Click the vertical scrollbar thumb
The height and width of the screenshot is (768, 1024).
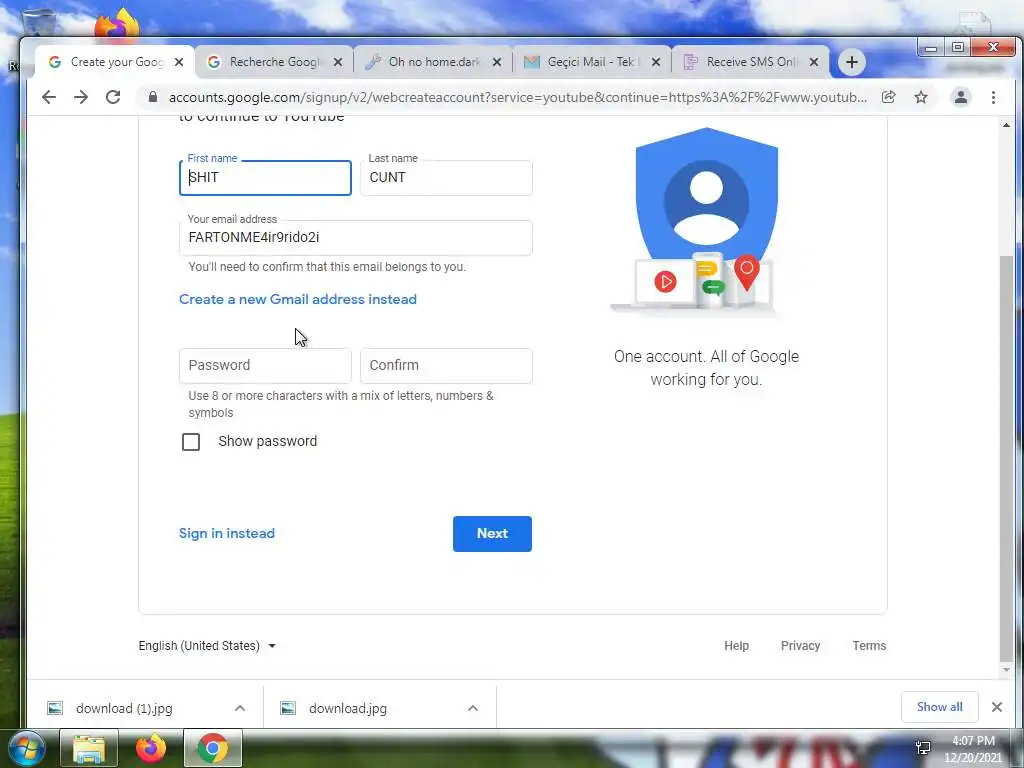[x=1006, y=459]
